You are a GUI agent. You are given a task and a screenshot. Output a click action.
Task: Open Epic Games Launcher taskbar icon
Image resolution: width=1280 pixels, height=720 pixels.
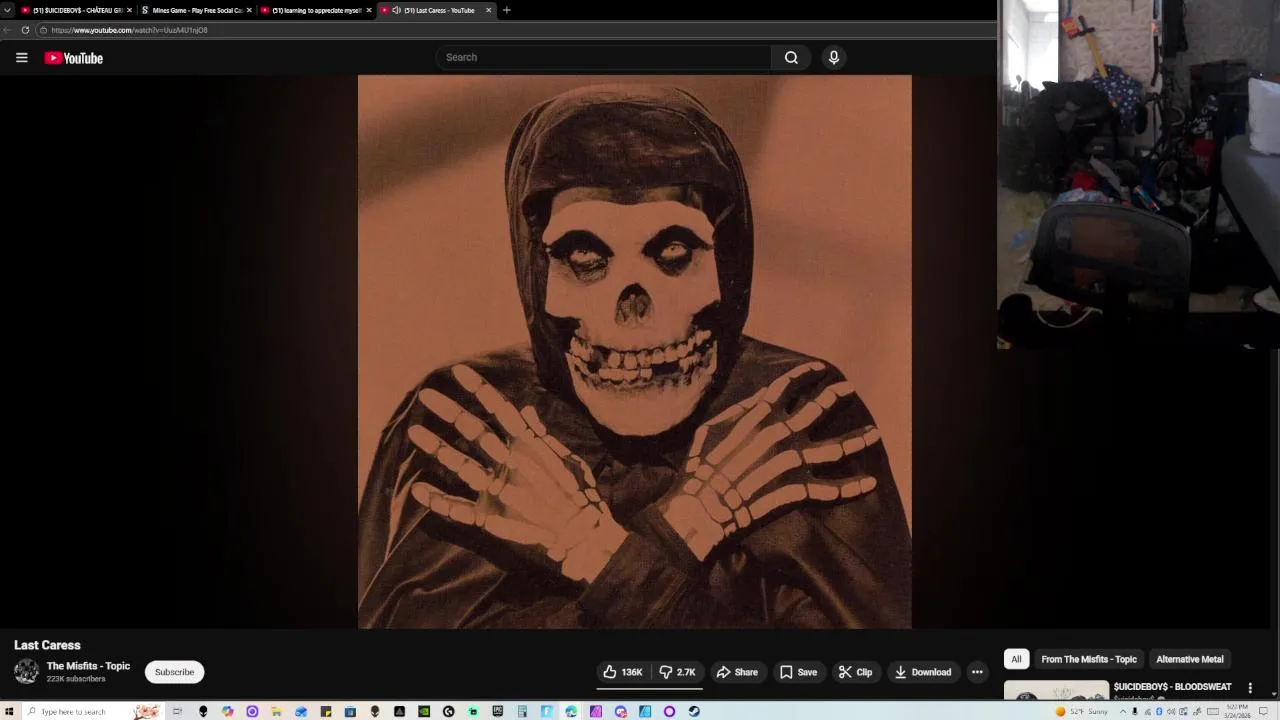point(497,711)
